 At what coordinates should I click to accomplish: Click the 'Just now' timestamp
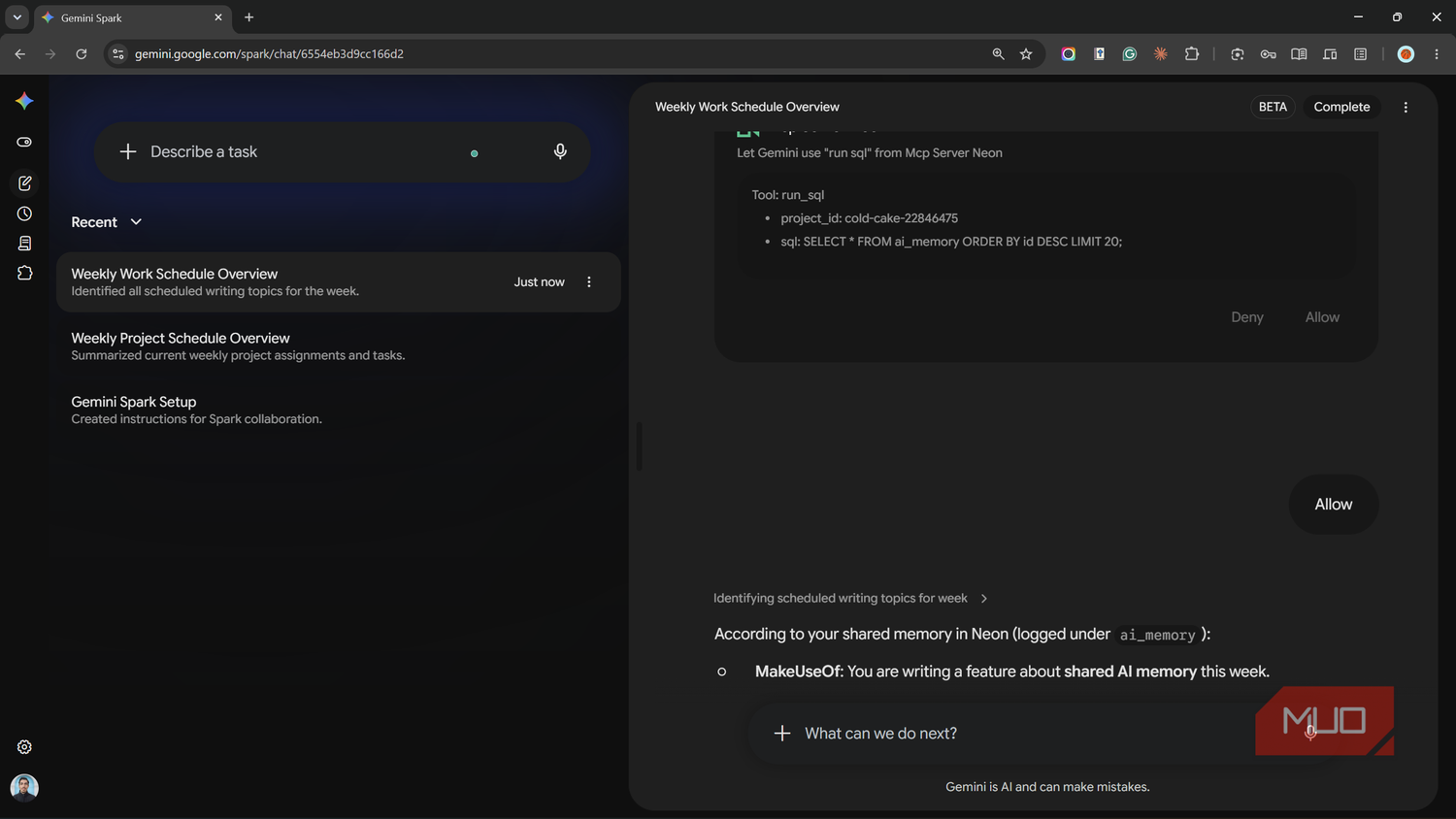pyautogui.click(x=539, y=282)
